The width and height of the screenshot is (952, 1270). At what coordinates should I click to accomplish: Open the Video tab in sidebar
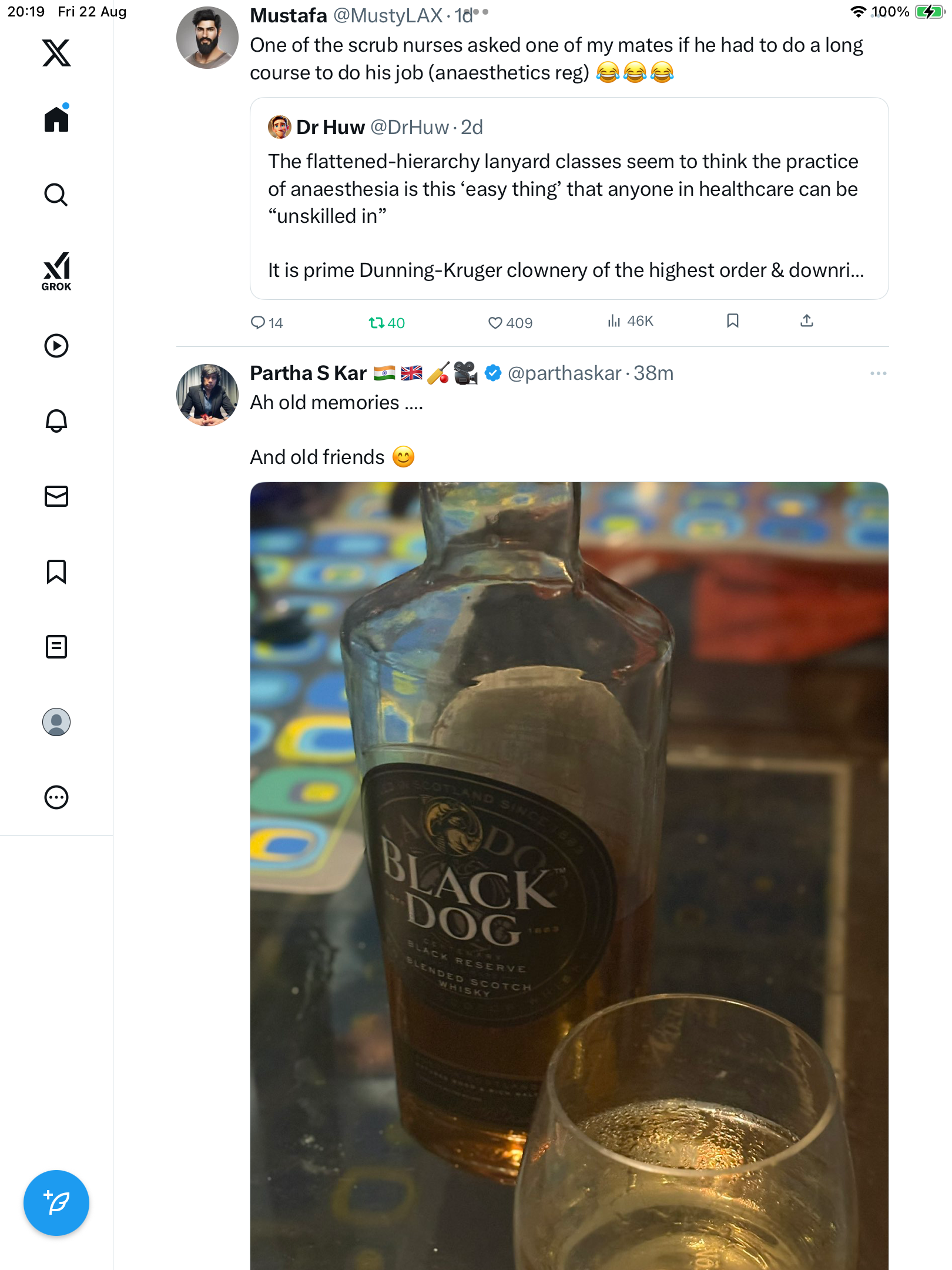(56, 346)
